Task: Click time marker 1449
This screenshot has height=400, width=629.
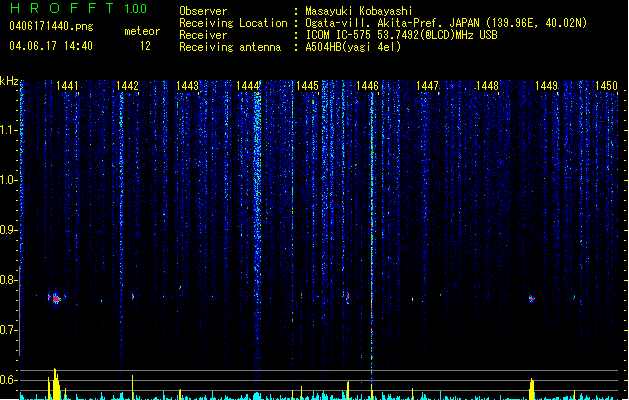Action: click(x=547, y=86)
